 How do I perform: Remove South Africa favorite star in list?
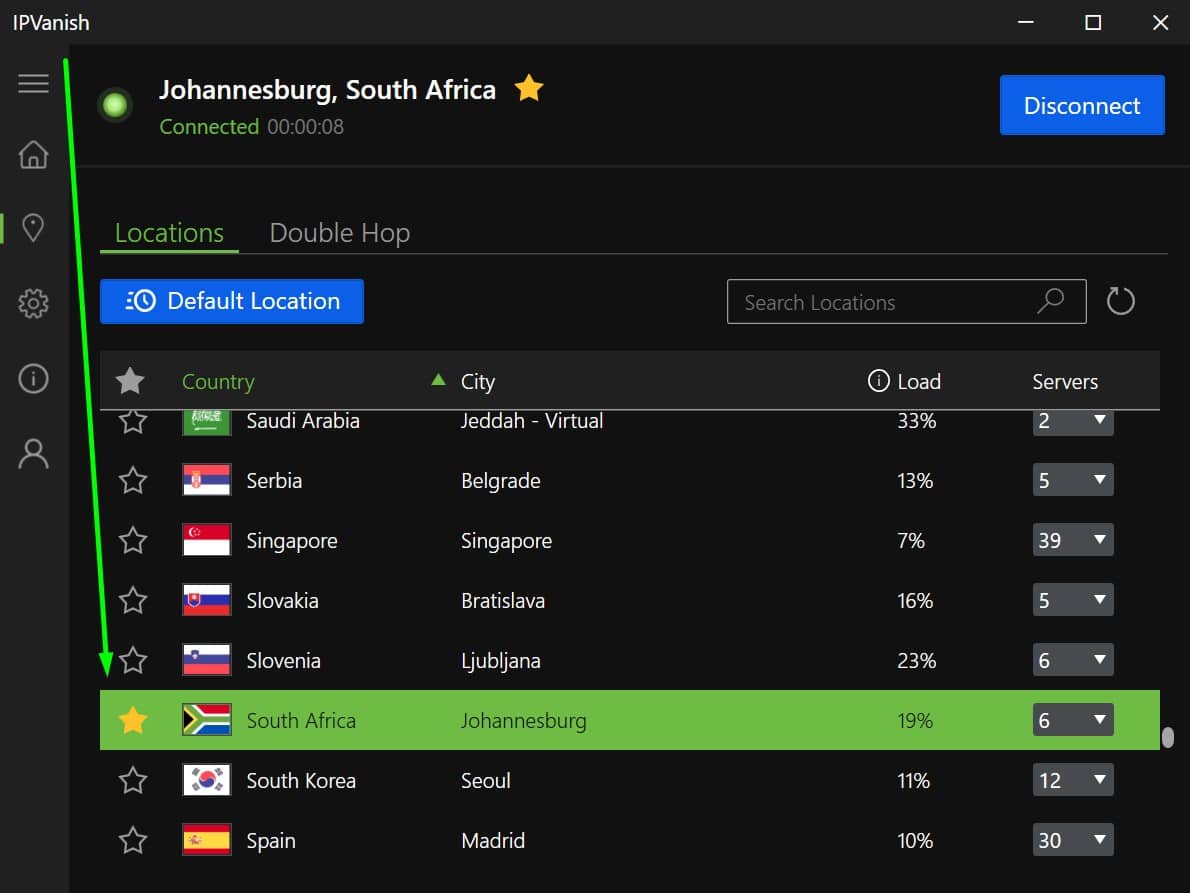pos(133,720)
